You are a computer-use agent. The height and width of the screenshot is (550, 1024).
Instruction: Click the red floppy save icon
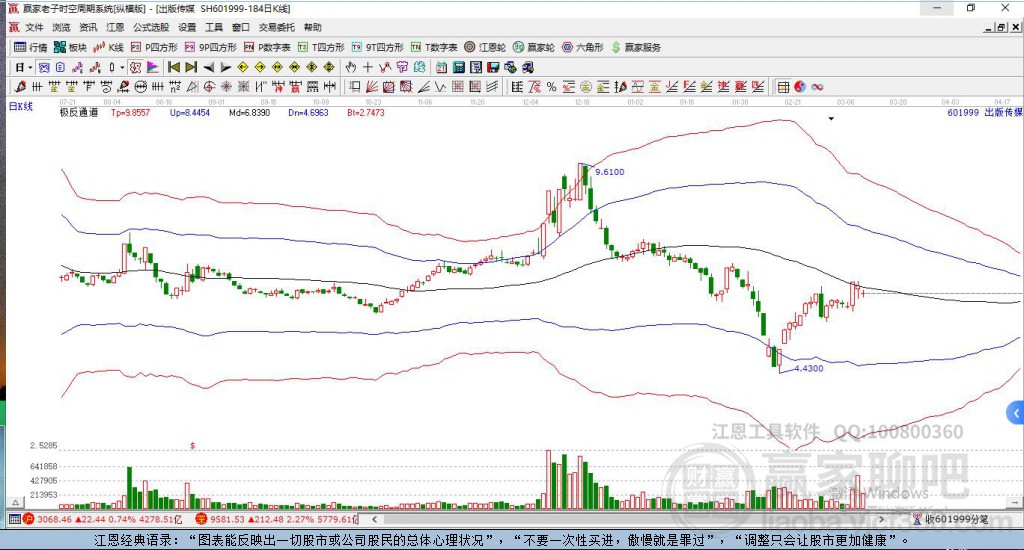tap(493, 67)
